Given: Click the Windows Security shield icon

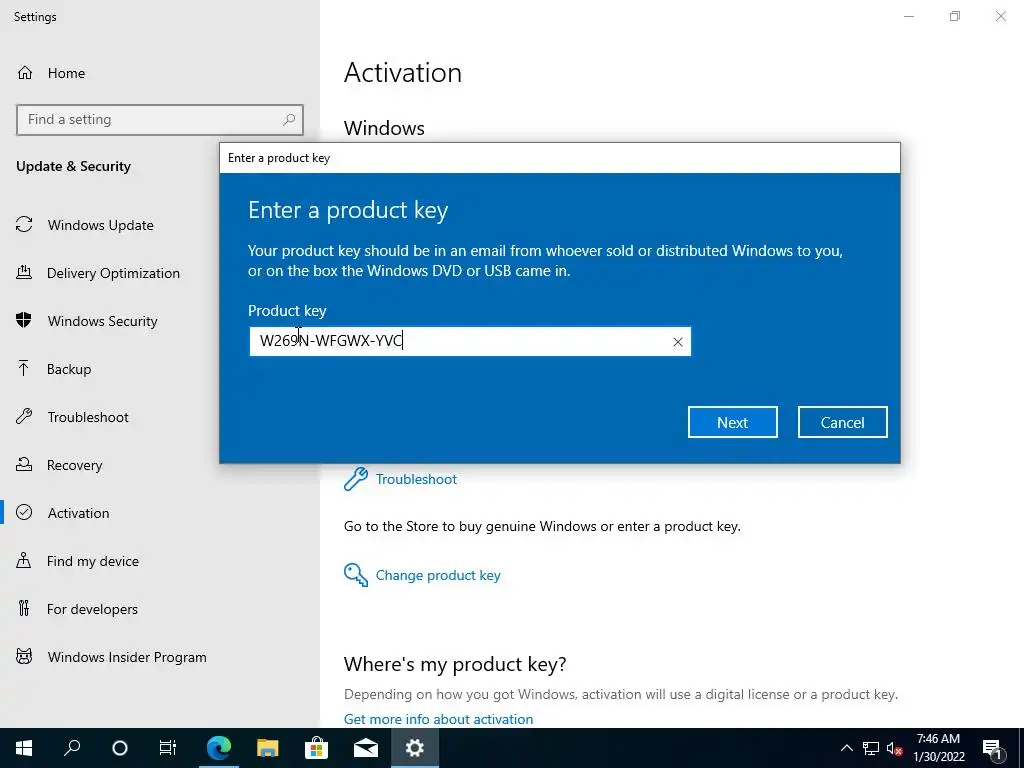Looking at the screenshot, I should point(24,320).
